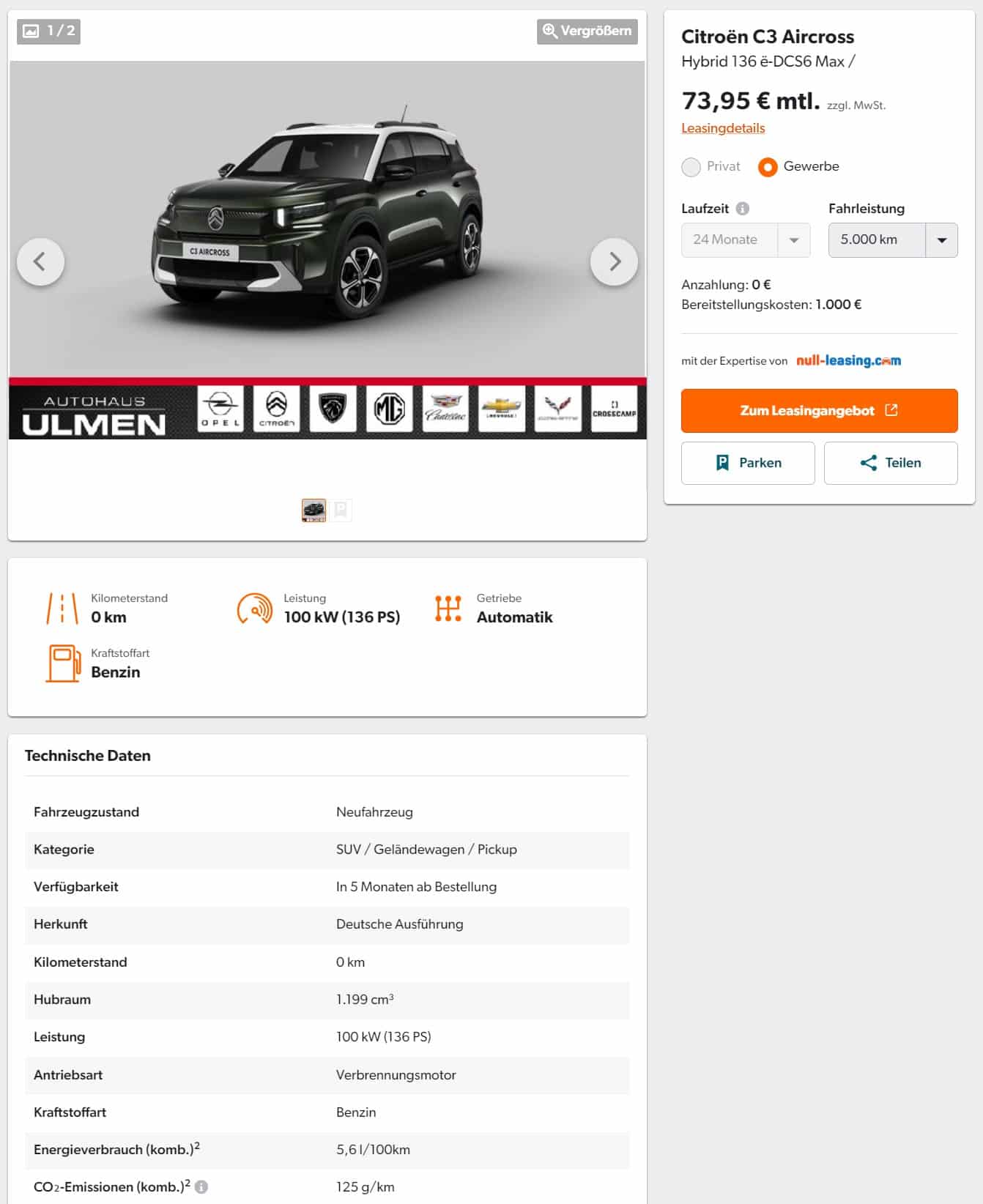Click the Kraftstoffart fuel pump icon

pos(63,664)
